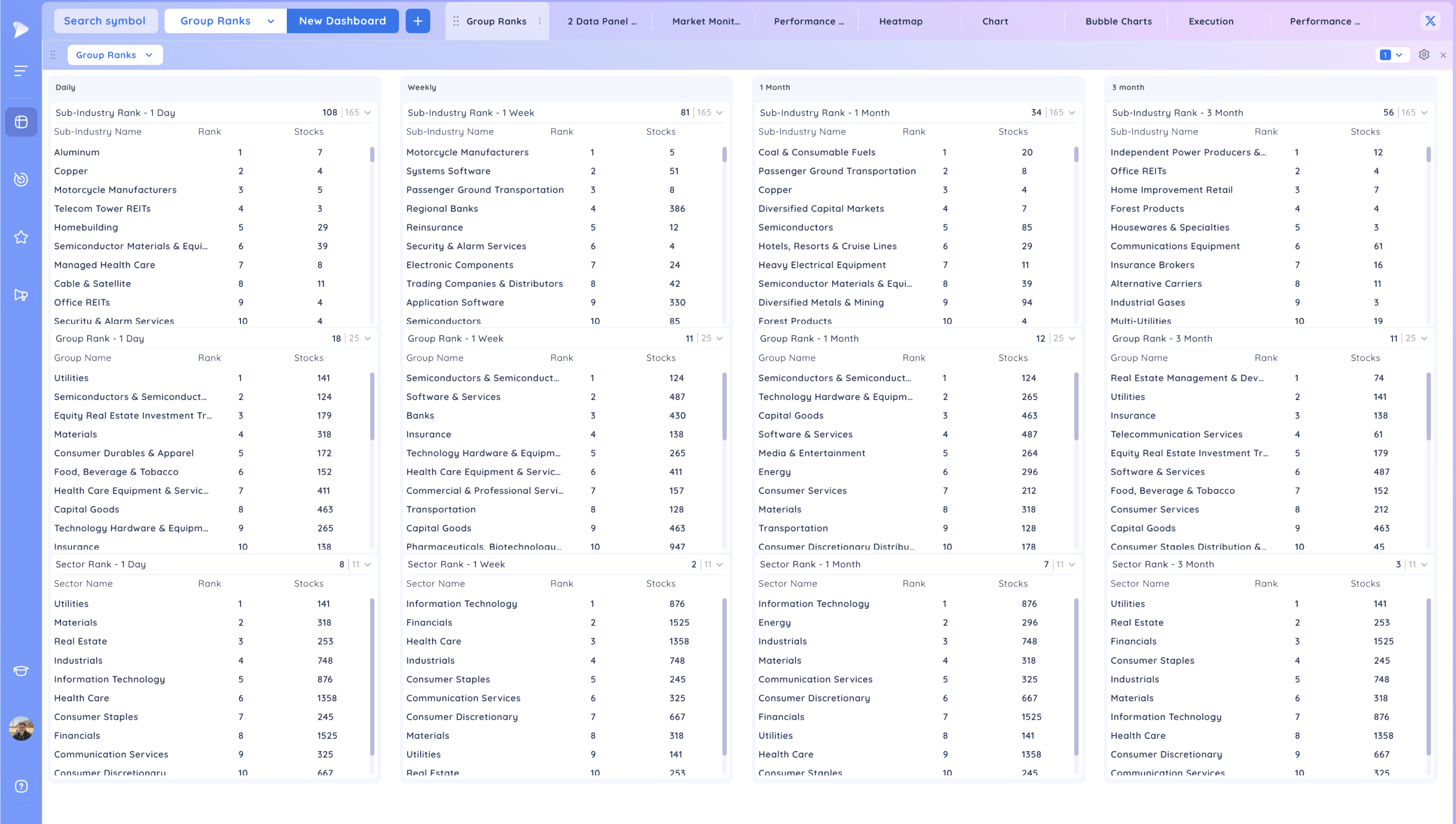Viewport: 1456px width, 824px height.
Task: Open the radar scanner sidebar icon
Action: click(x=21, y=179)
